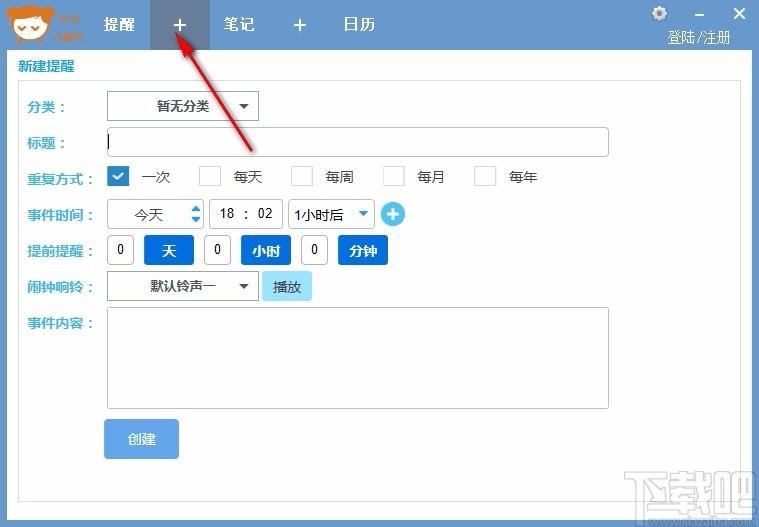
Task: Click the add reminder plus icon
Action: 180,25
